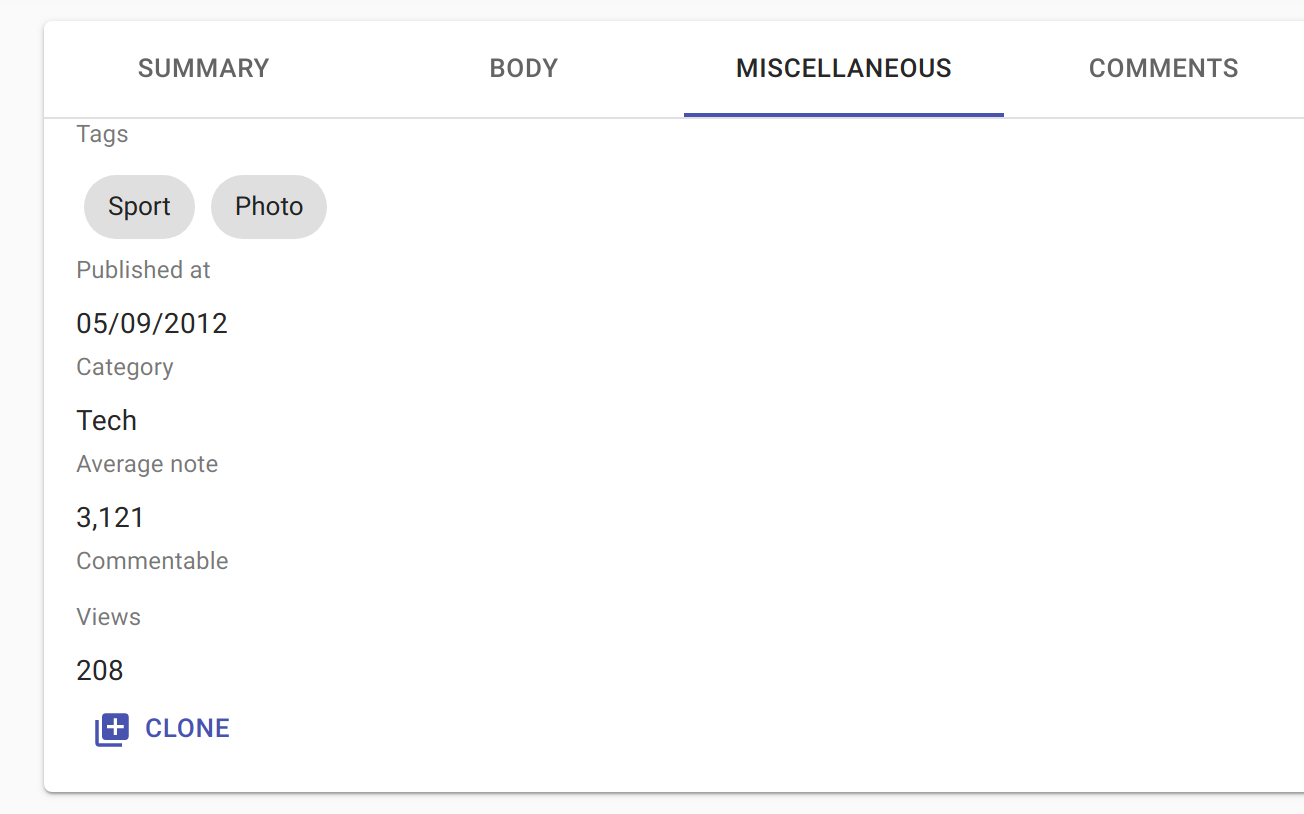
Task: Click the Average note label
Action: point(147,463)
